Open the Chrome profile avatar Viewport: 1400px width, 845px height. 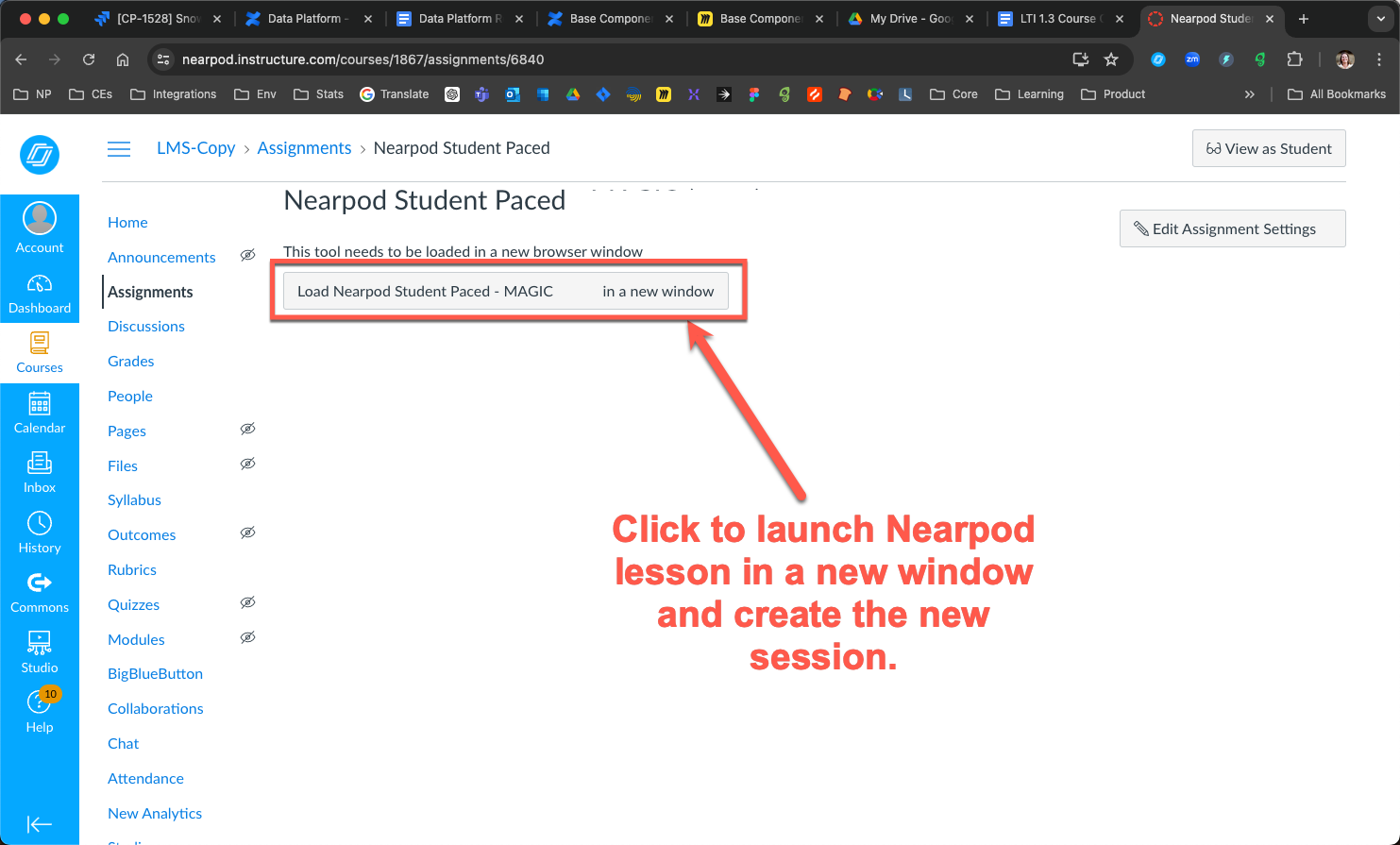[1345, 59]
